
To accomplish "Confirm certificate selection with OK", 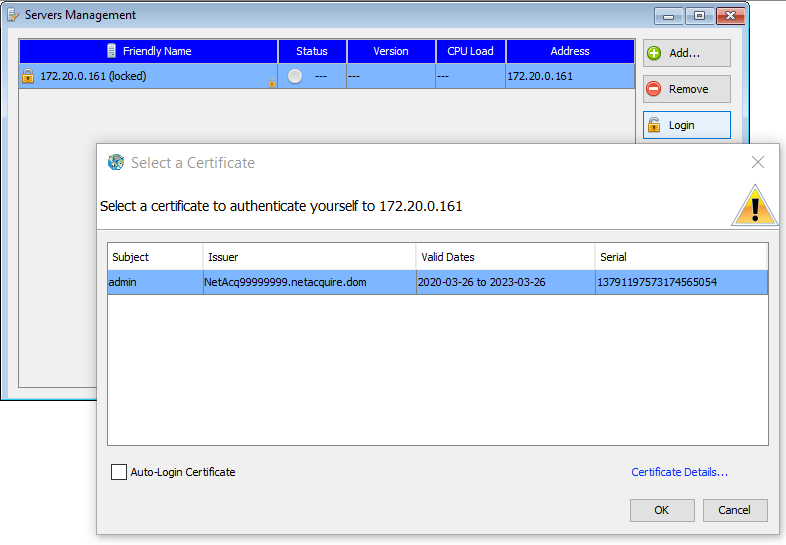I will (x=662, y=510).
